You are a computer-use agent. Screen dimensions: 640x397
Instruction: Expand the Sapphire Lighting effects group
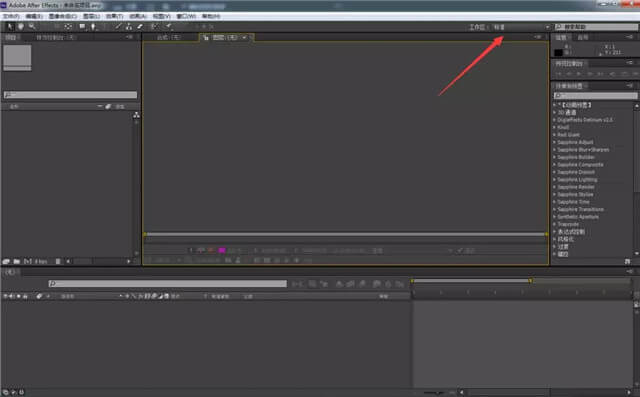pos(554,180)
